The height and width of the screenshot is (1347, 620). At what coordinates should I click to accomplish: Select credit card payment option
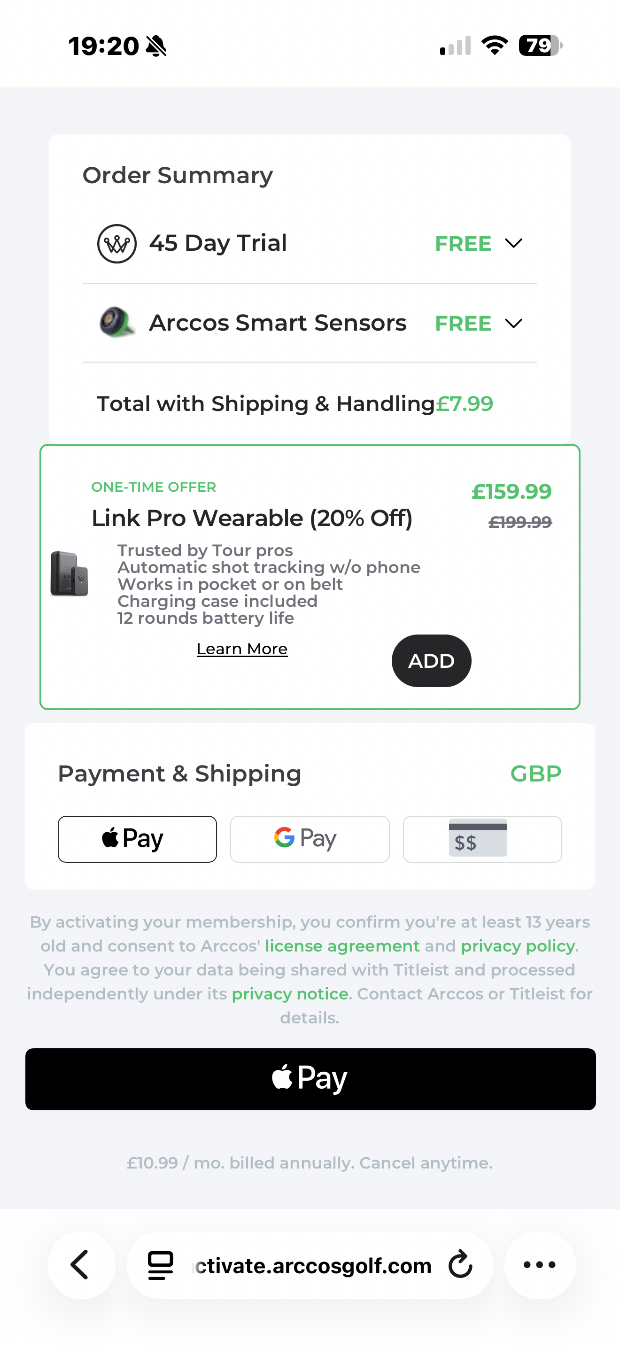[x=481, y=839]
